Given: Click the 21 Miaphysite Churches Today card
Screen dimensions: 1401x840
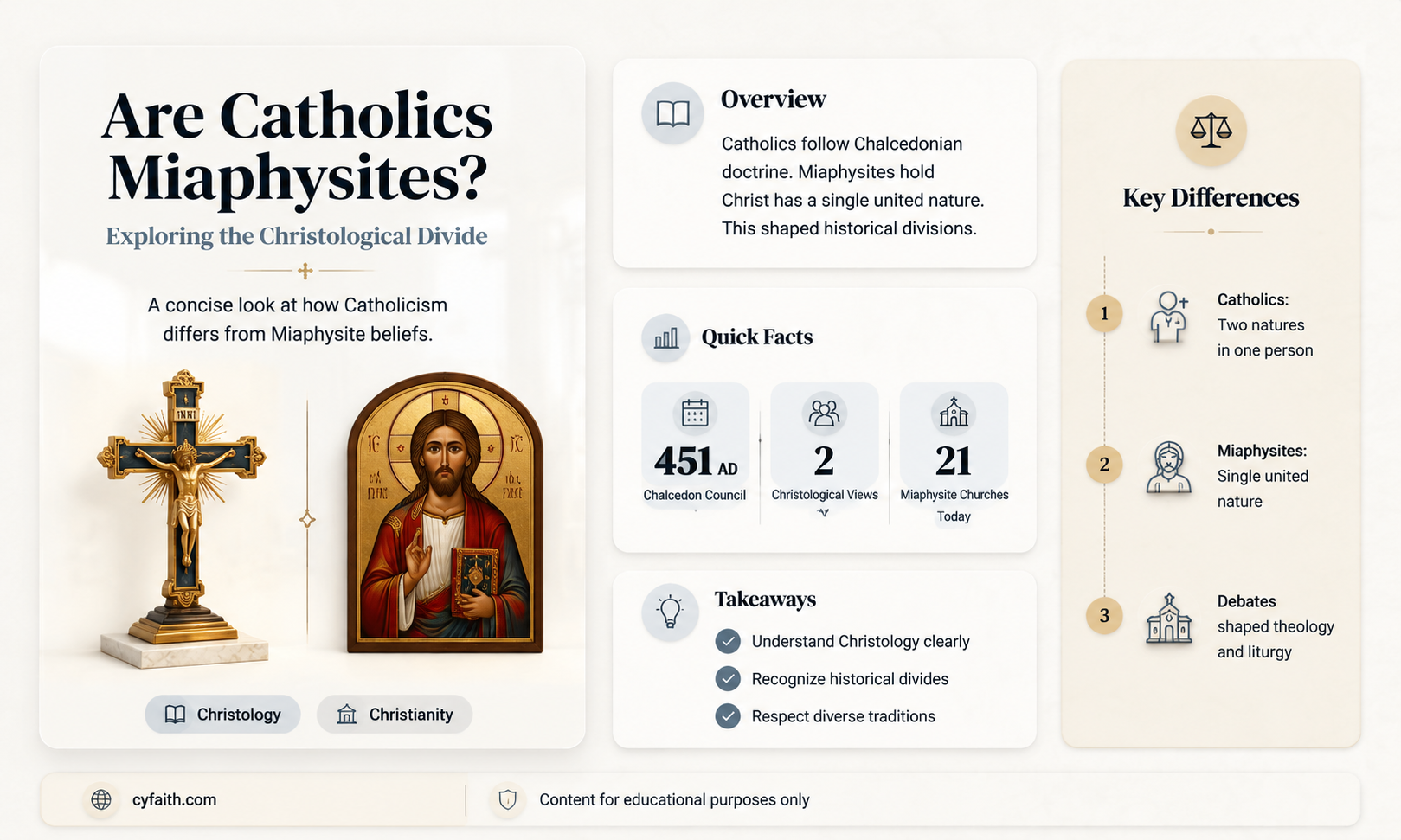Looking at the screenshot, I should (x=954, y=454).
